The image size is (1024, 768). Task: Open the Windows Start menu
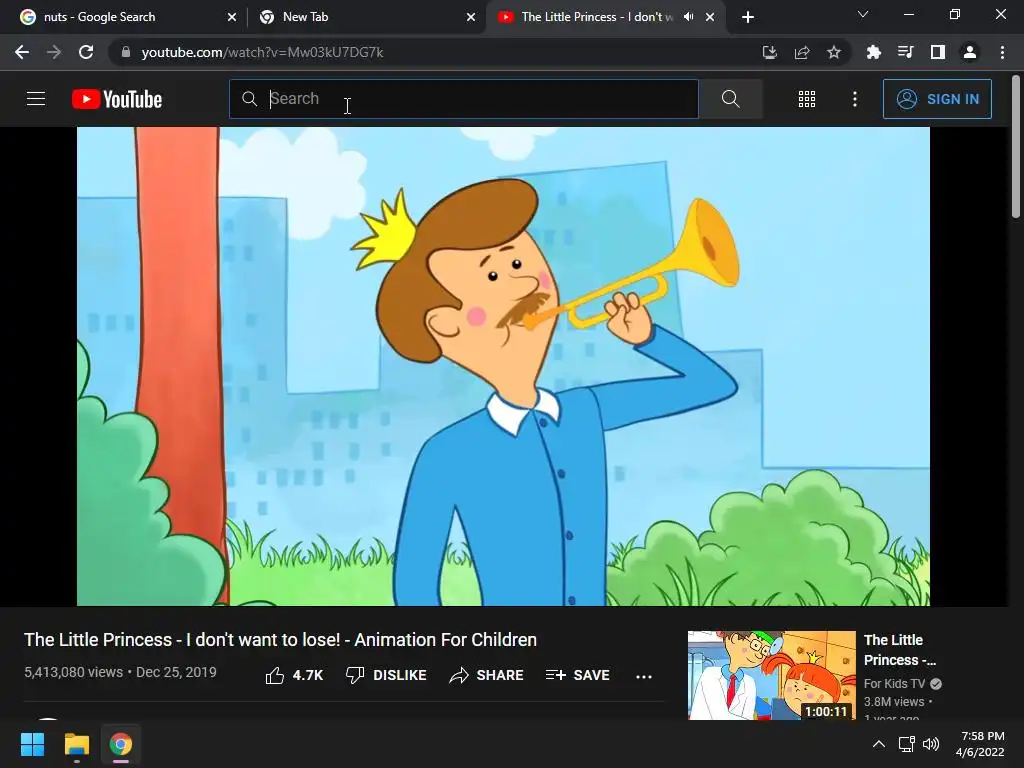(x=32, y=744)
